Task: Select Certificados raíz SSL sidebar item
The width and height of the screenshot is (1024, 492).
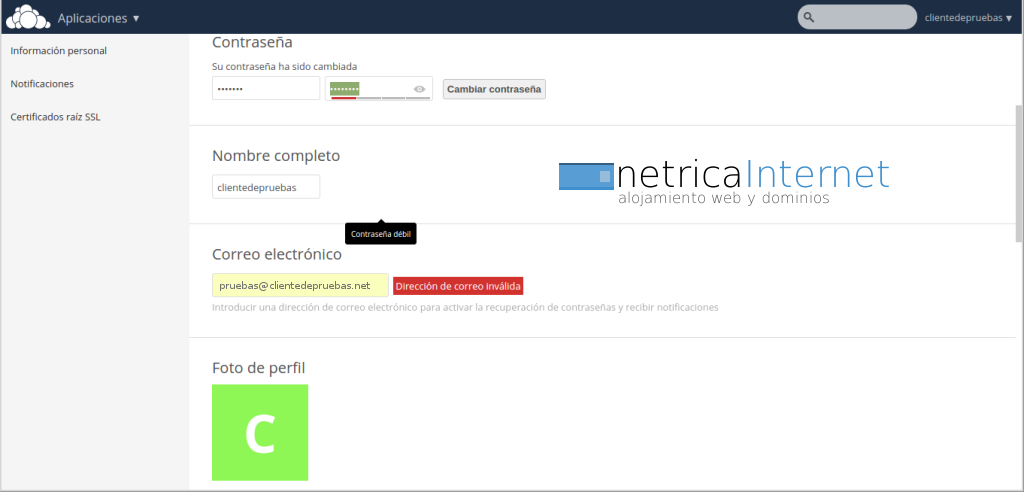Action: coord(55,117)
